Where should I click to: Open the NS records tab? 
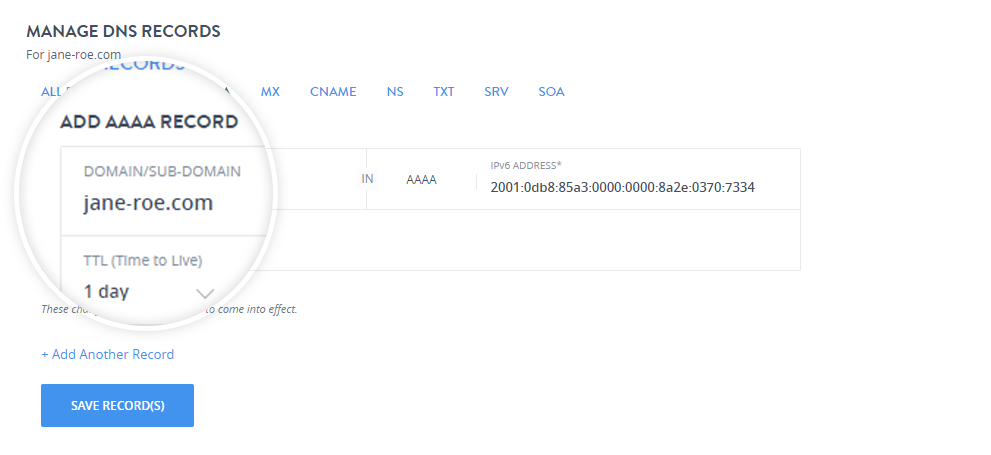[x=395, y=92]
